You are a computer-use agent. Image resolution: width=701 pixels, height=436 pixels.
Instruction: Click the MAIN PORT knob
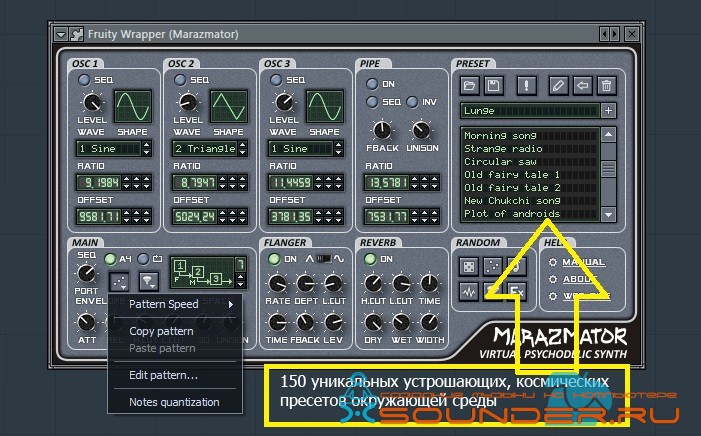tap(86, 273)
